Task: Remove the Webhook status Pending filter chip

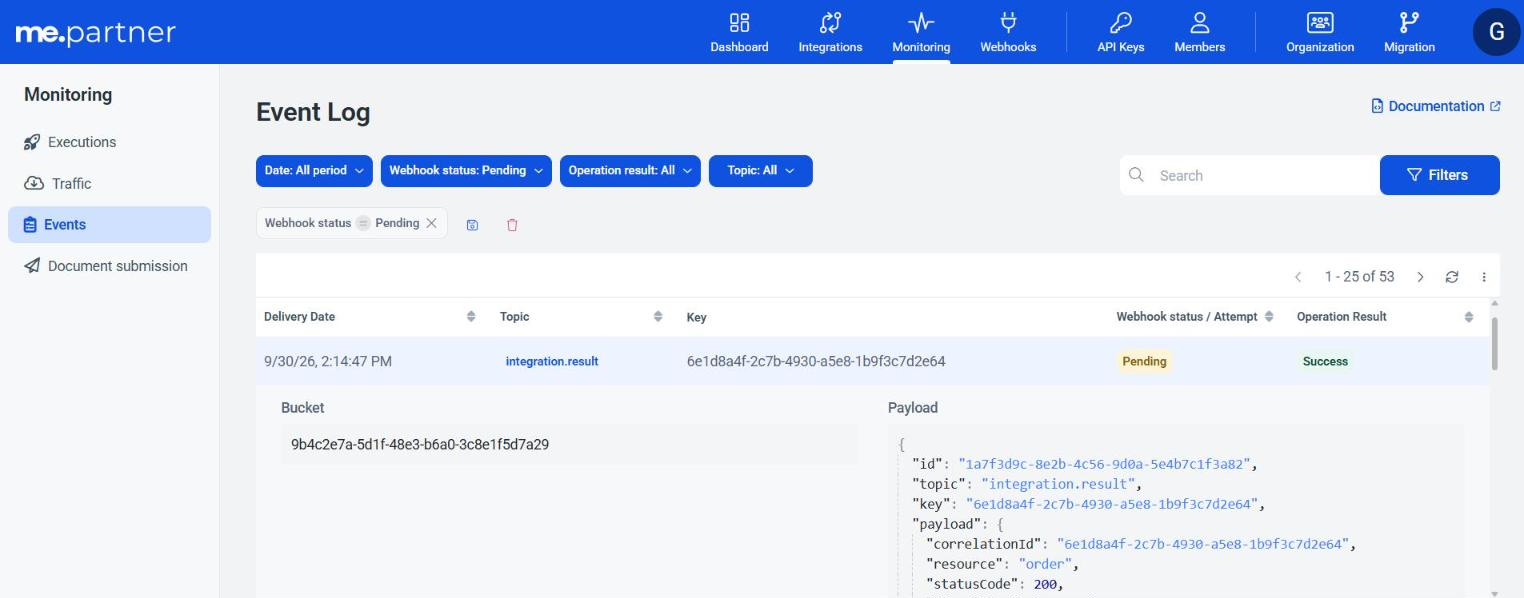Action: [x=431, y=223]
